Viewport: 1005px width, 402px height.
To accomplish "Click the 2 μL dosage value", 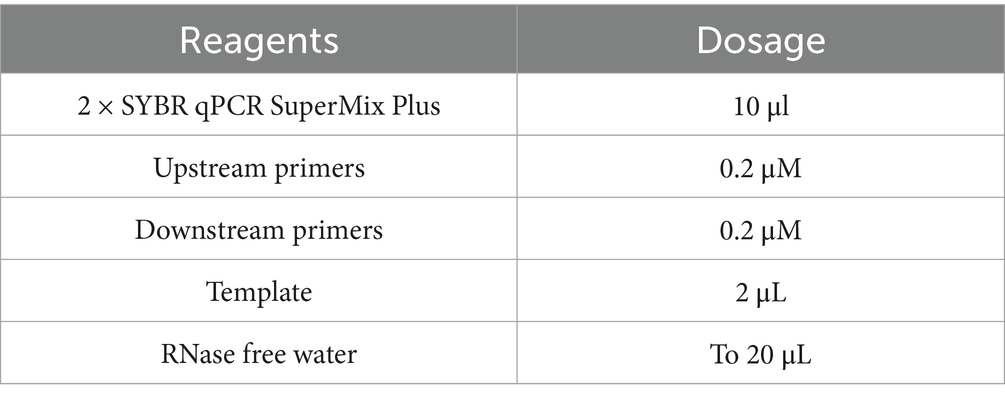I will click(760, 293).
